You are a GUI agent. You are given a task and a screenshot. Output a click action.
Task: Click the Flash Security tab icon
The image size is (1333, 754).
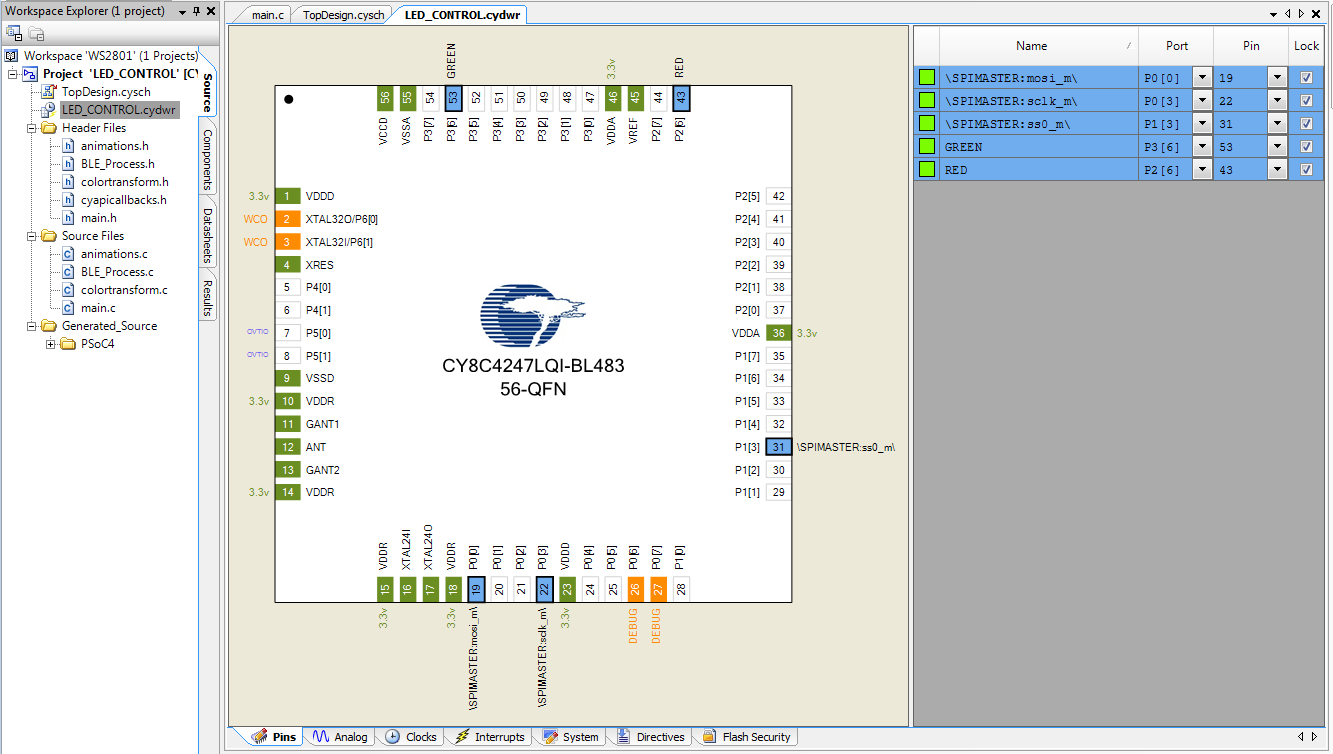point(708,737)
